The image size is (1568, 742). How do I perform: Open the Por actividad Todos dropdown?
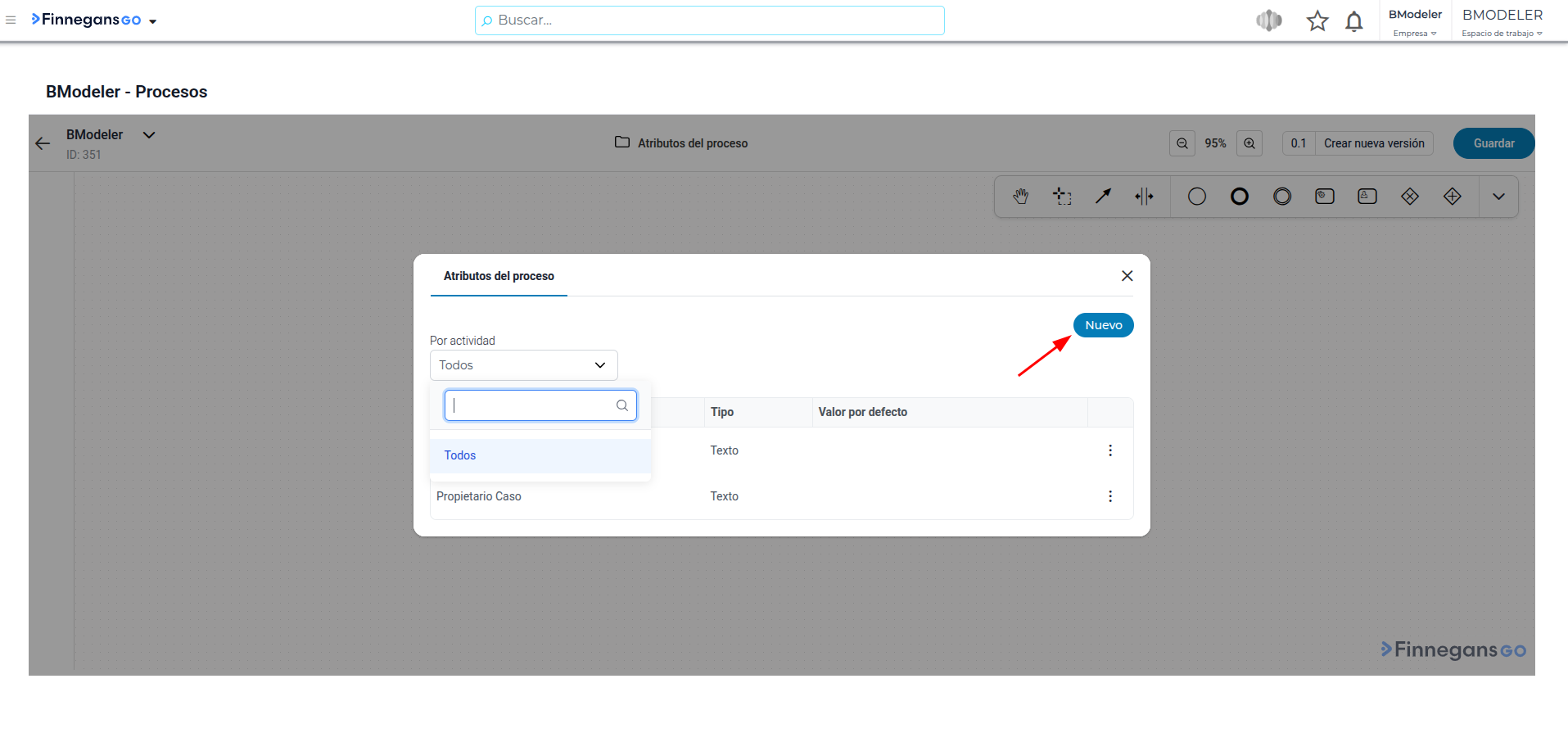[x=524, y=365]
